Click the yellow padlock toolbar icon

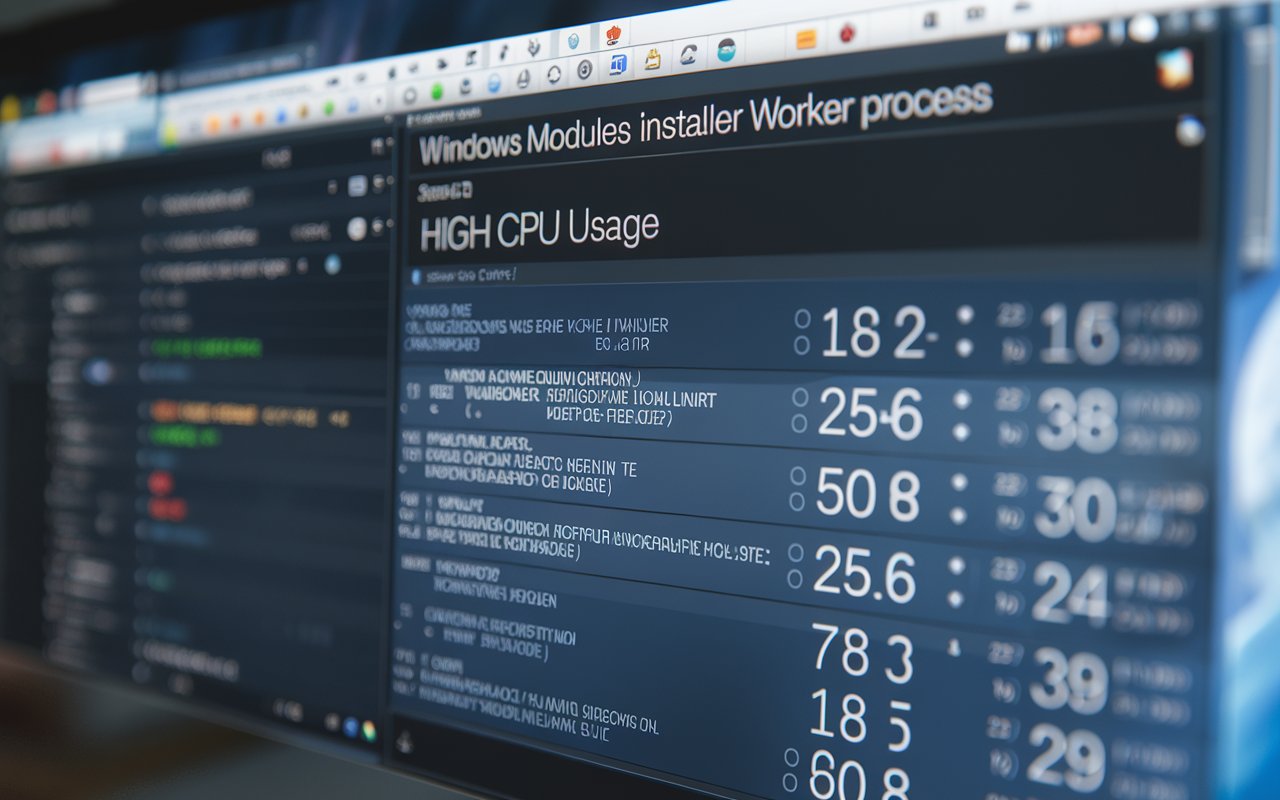[x=652, y=59]
